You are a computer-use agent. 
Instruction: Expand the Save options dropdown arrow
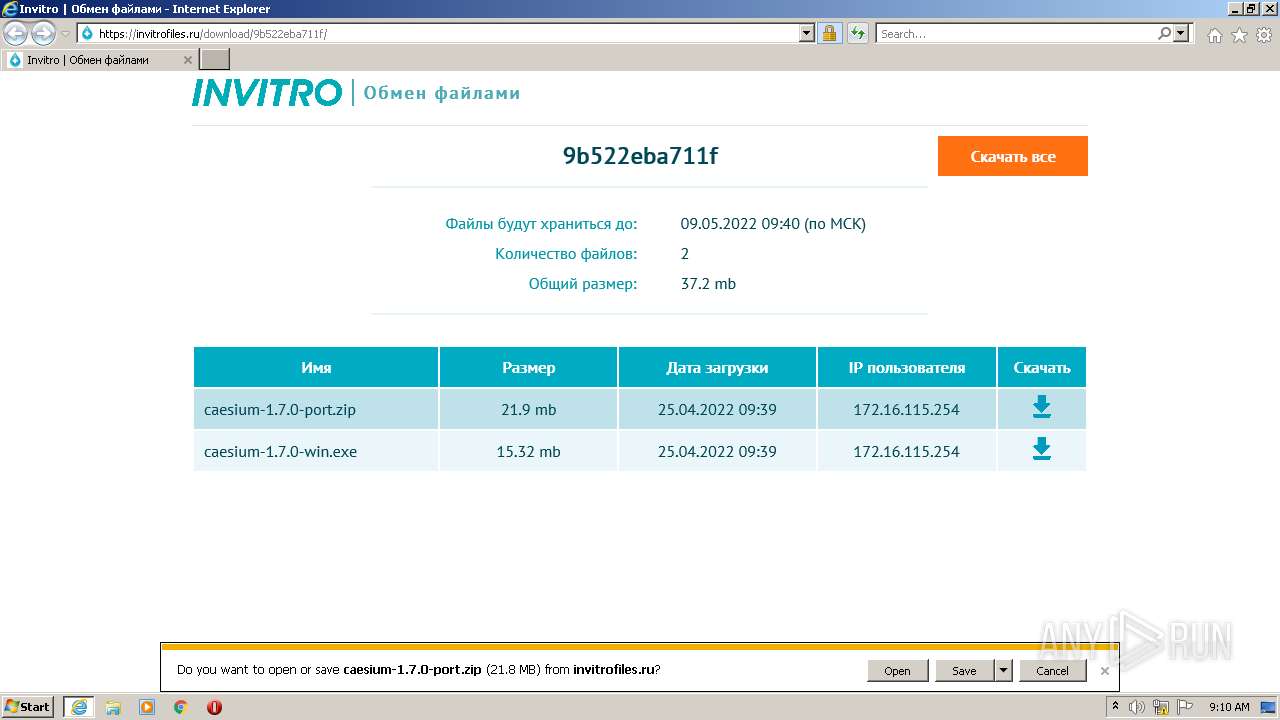(1003, 670)
